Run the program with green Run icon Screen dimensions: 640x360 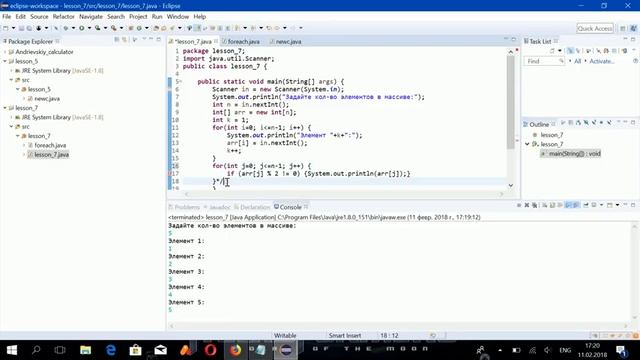coord(82,28)
